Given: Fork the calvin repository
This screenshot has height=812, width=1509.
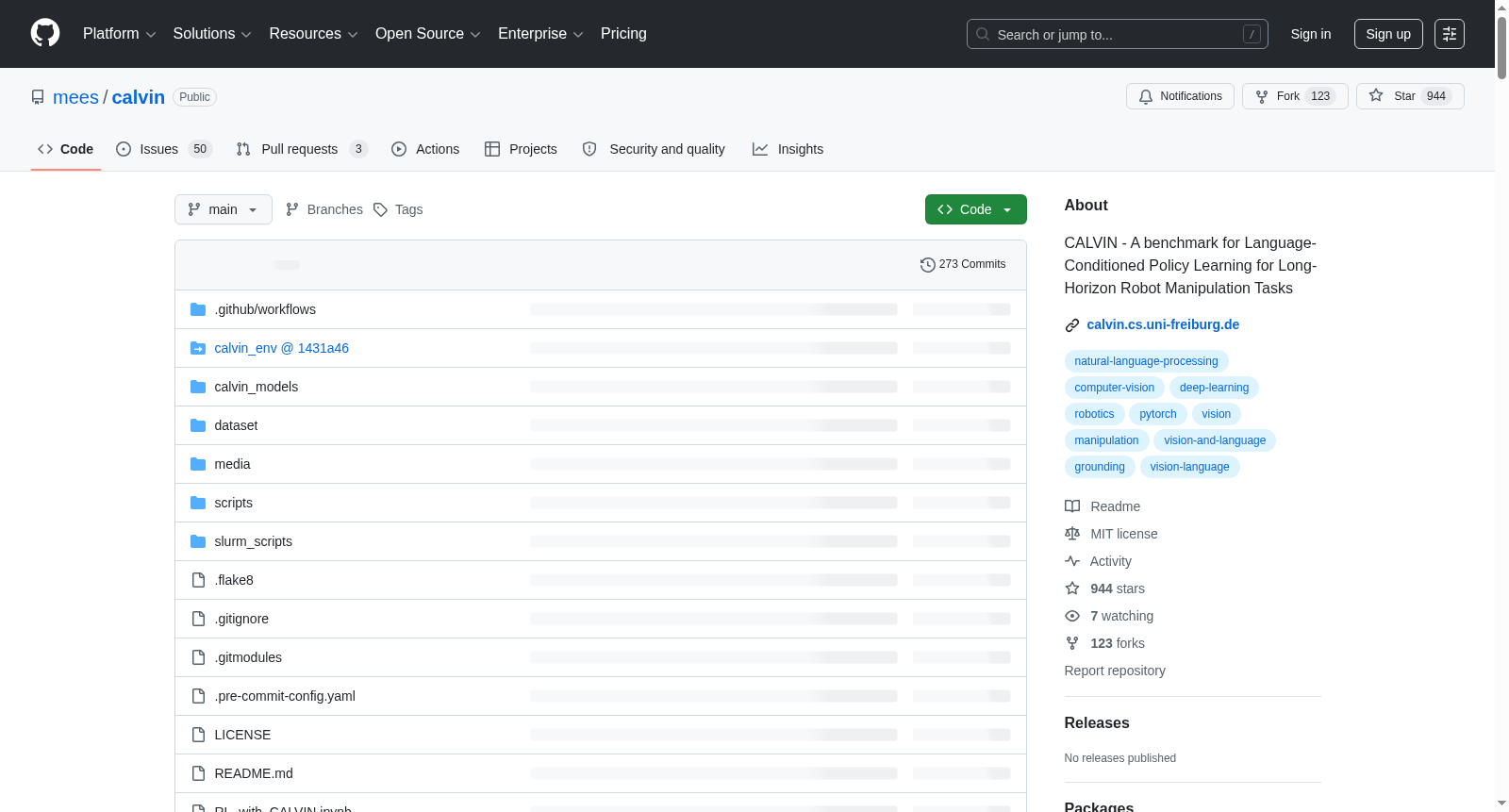Looking at the screenshot, I should click(1295, 96).
